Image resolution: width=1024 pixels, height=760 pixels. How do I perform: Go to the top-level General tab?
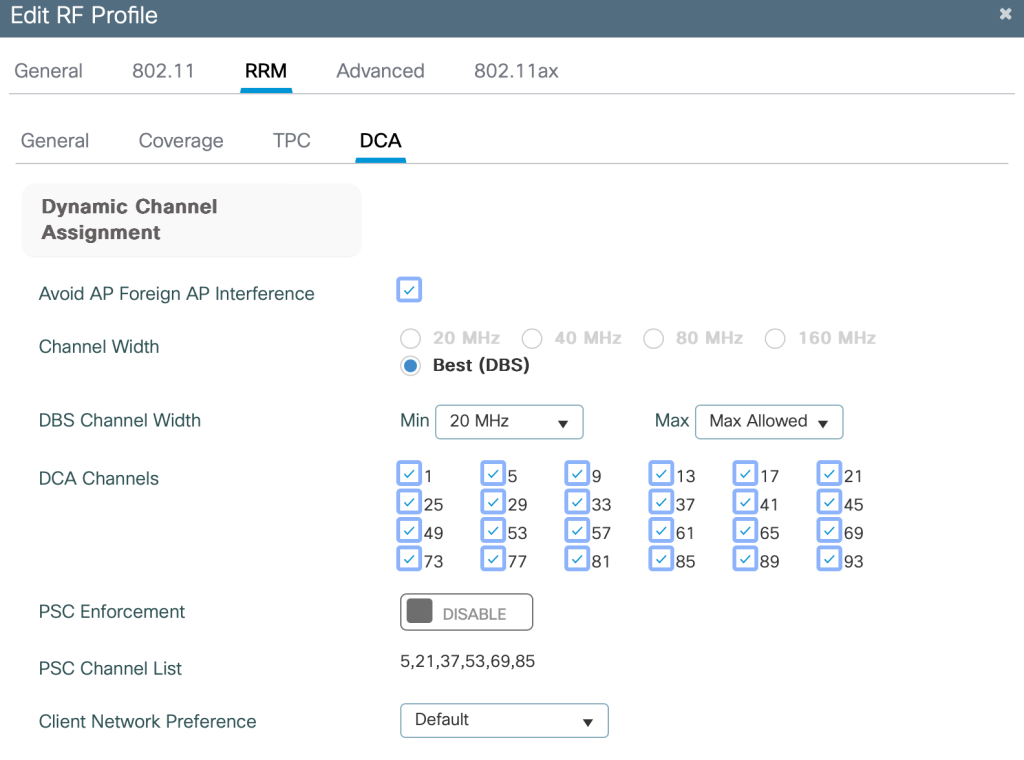point(48,71)
